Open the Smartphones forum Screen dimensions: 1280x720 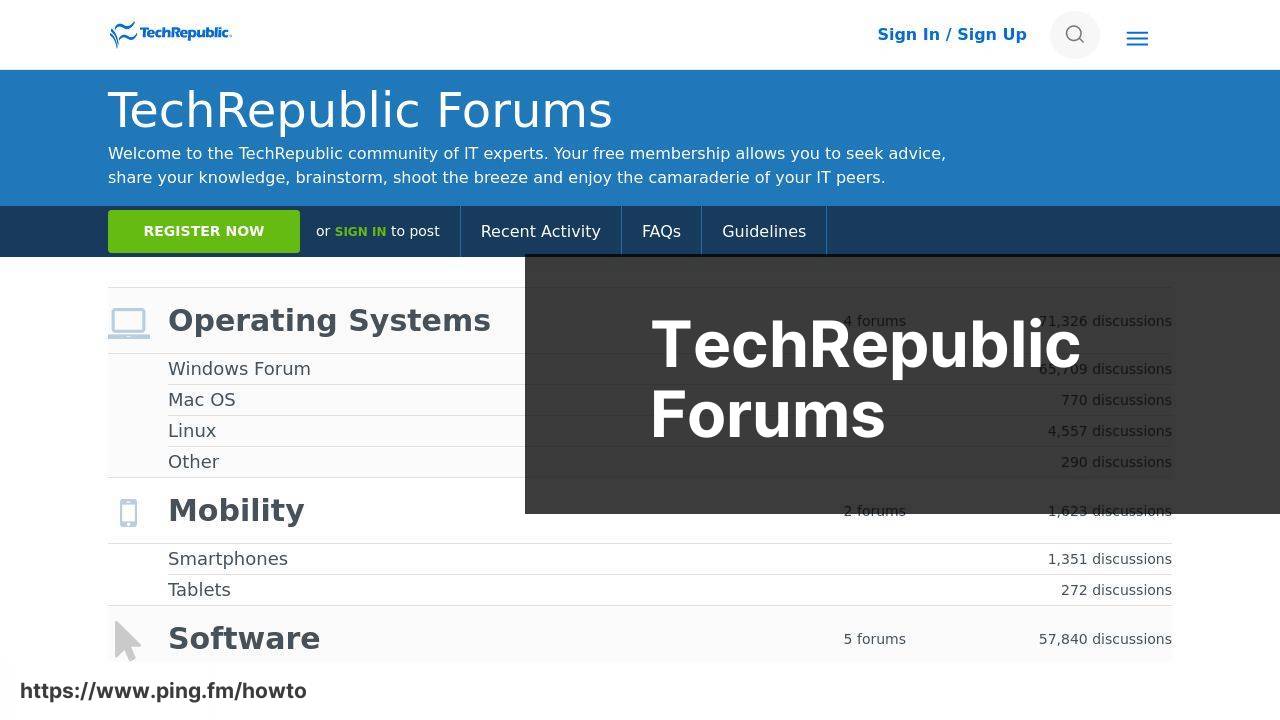(x=228, y=559)
